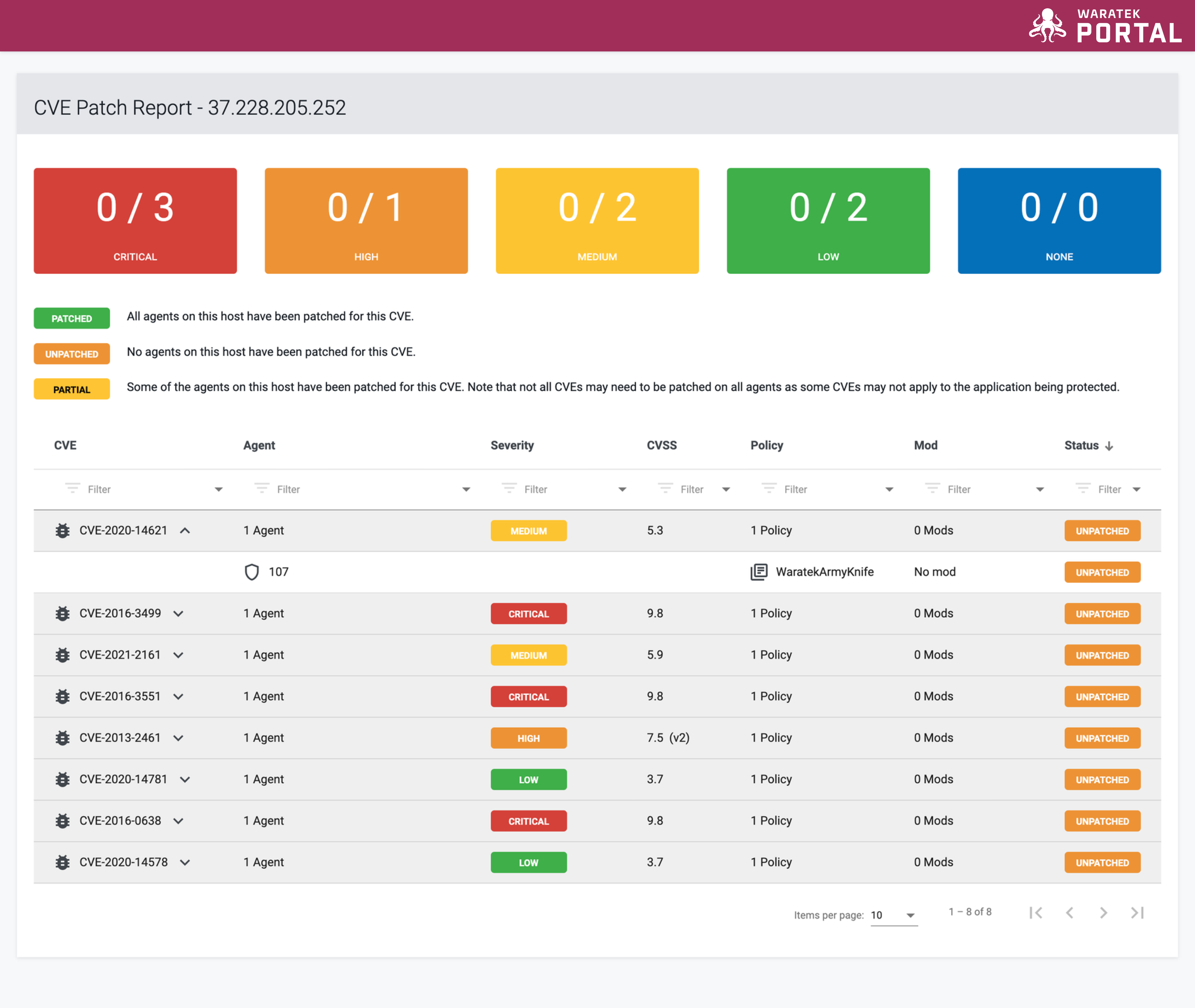1195x1008 pixels.
Task: Open the Agent filter dropdown arrow
Action: [466, 490]
